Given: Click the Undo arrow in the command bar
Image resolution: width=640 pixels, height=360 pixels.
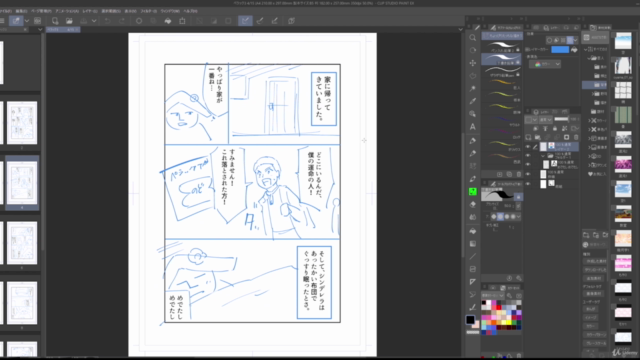Looking at the screenshot, I should coord(107,21).
